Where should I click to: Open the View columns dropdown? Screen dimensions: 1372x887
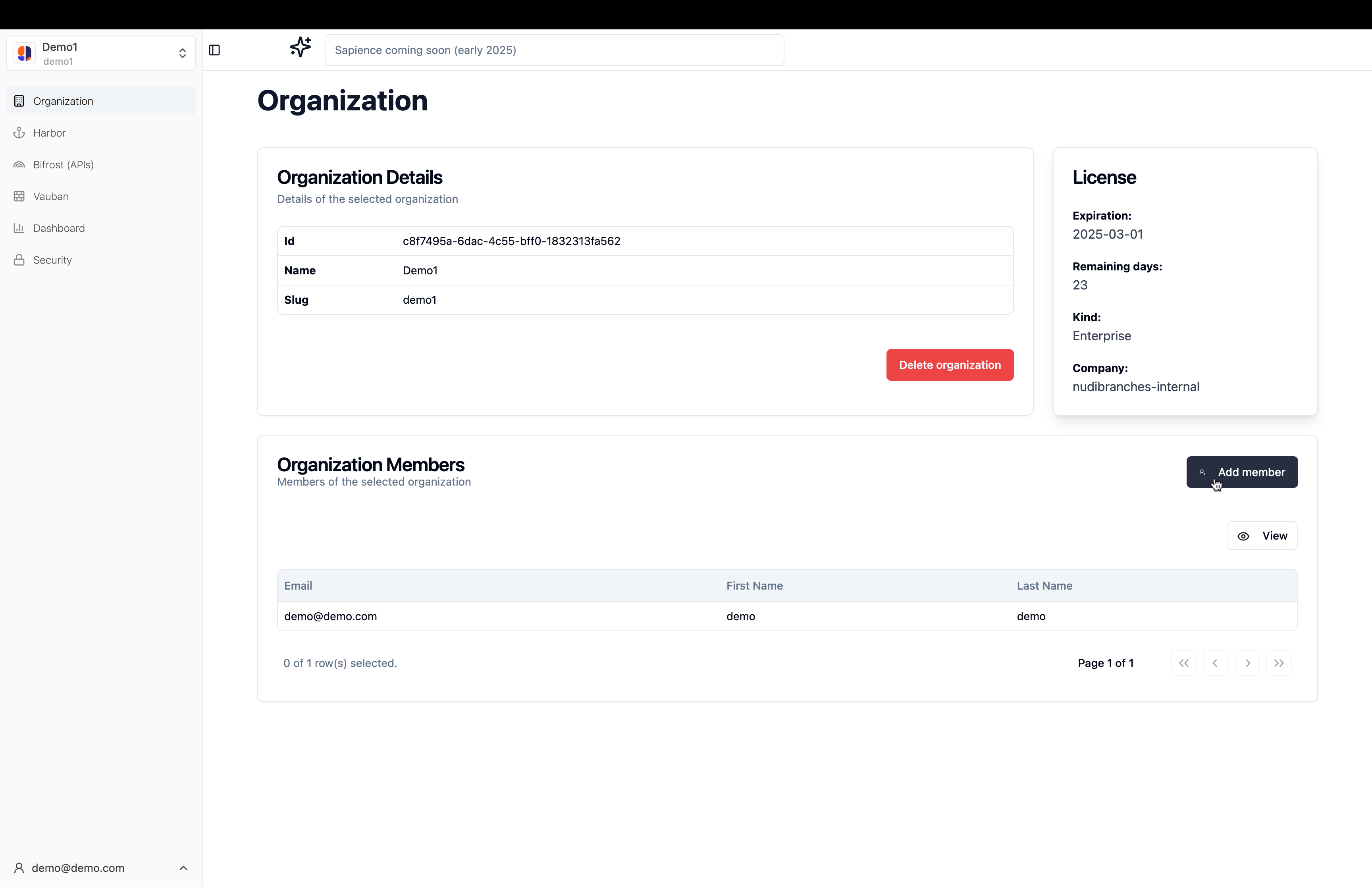click(x=1262, y=536)
